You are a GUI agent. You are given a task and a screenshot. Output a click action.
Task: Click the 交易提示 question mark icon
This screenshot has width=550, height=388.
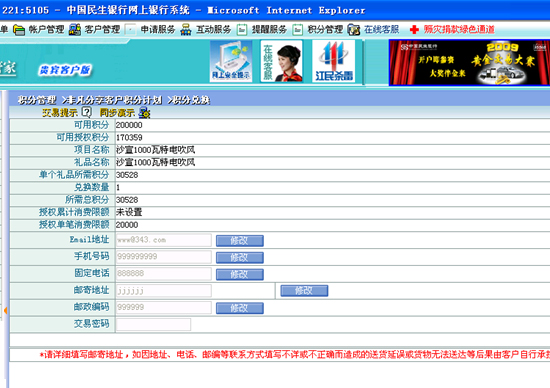pyautogui.click(x=87, y=112)
